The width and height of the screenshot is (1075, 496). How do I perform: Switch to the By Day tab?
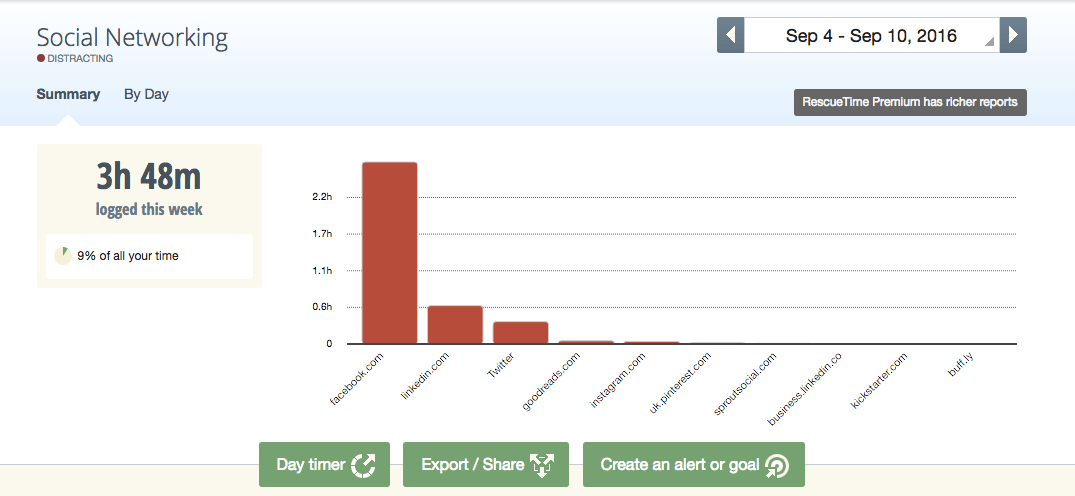146,94
